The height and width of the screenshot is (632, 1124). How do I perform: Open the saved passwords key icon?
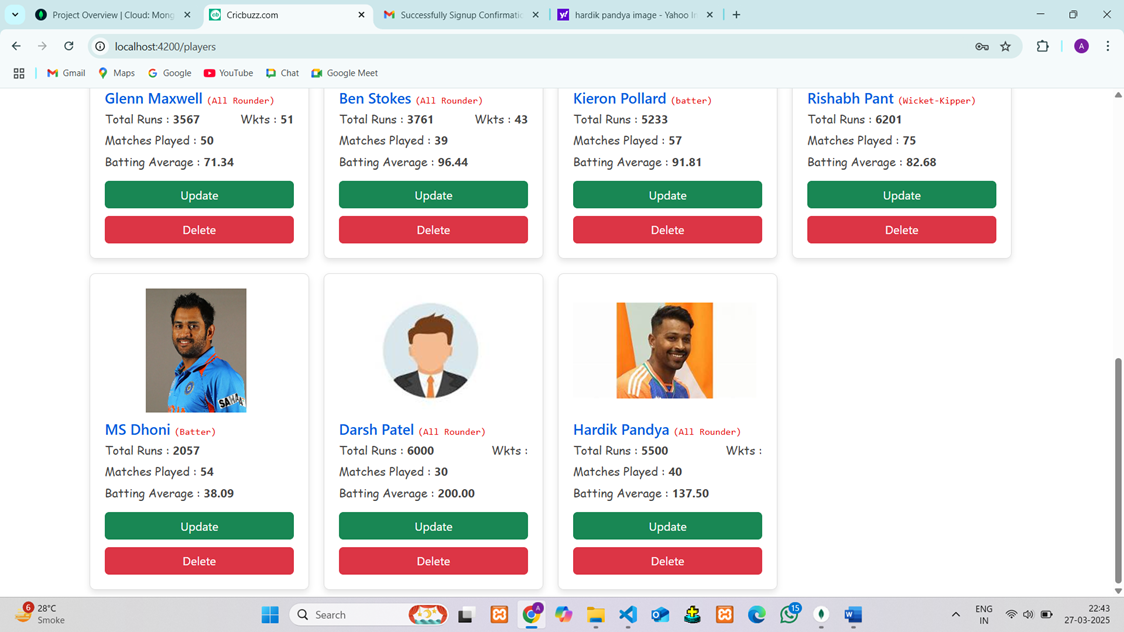(982, 46)
